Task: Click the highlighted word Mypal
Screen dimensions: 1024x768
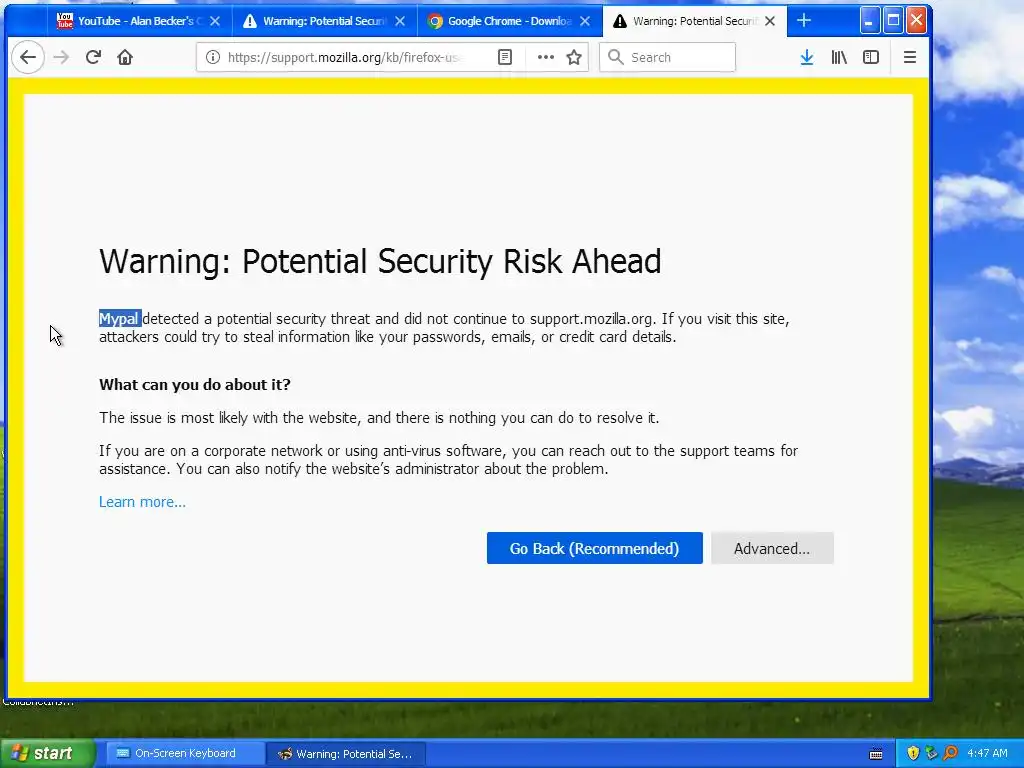Action: click(x=120, y=319)
